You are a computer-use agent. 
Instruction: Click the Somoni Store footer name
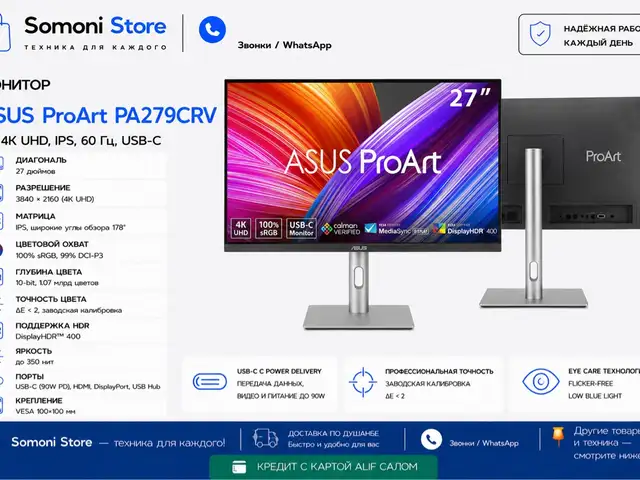(x=51, y=442)
